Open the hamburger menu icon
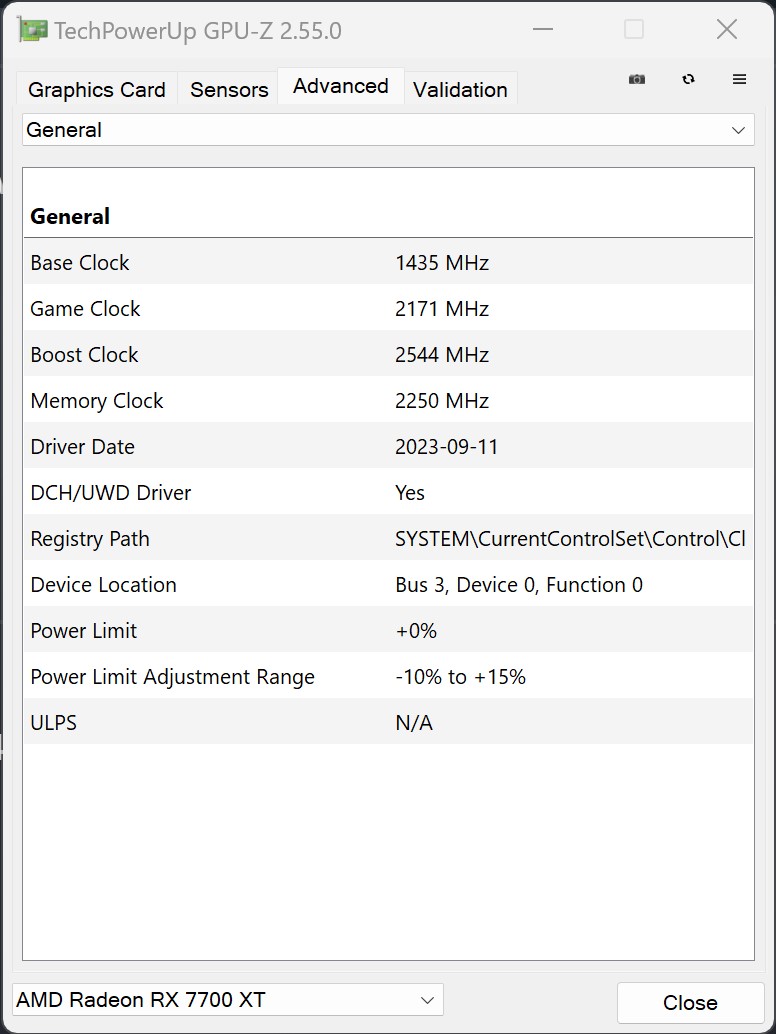776x1034 pixels. coord(739,79)
